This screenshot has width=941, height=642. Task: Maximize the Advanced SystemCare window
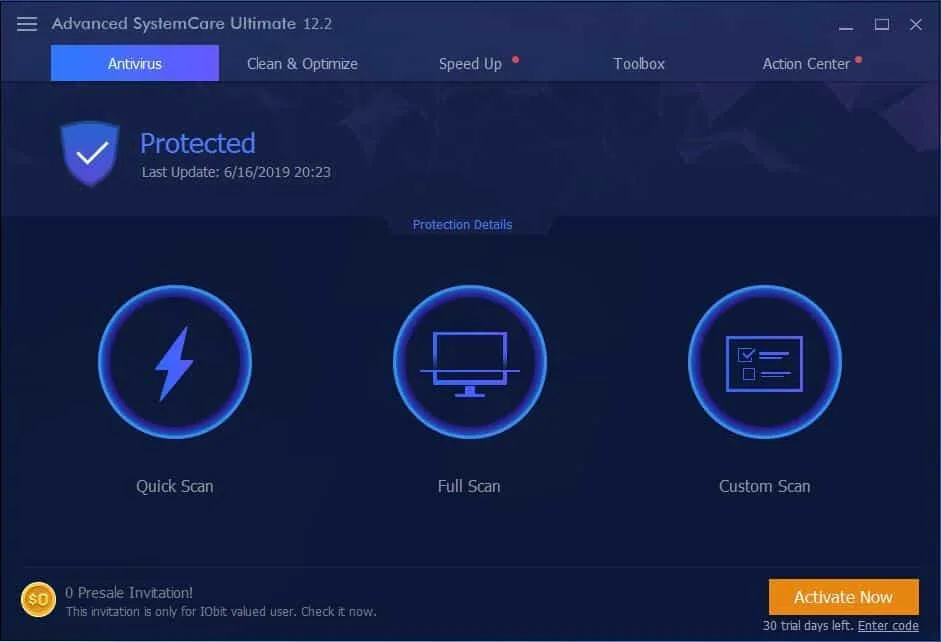pos(882,25)
